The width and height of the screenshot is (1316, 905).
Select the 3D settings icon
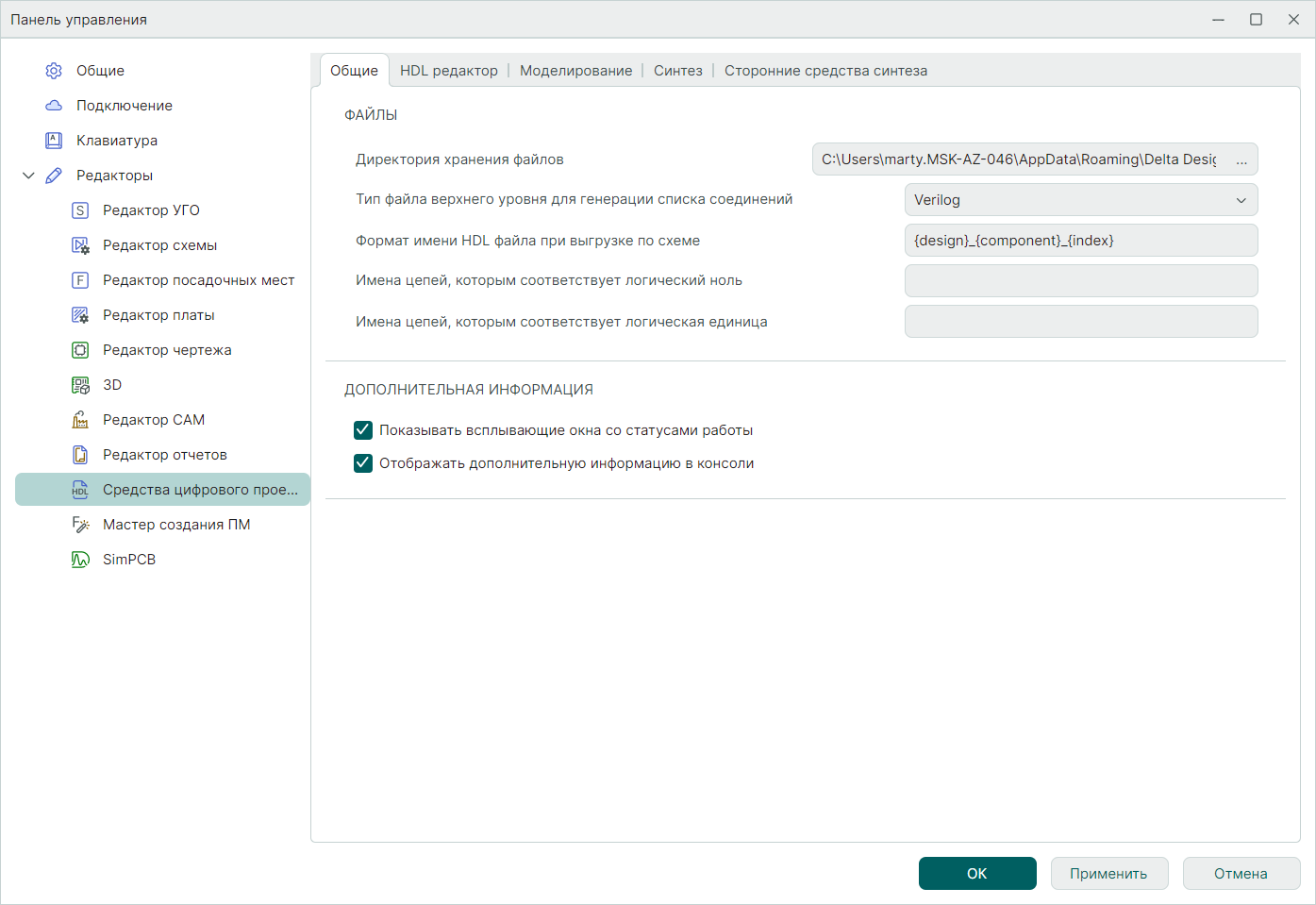80,385
